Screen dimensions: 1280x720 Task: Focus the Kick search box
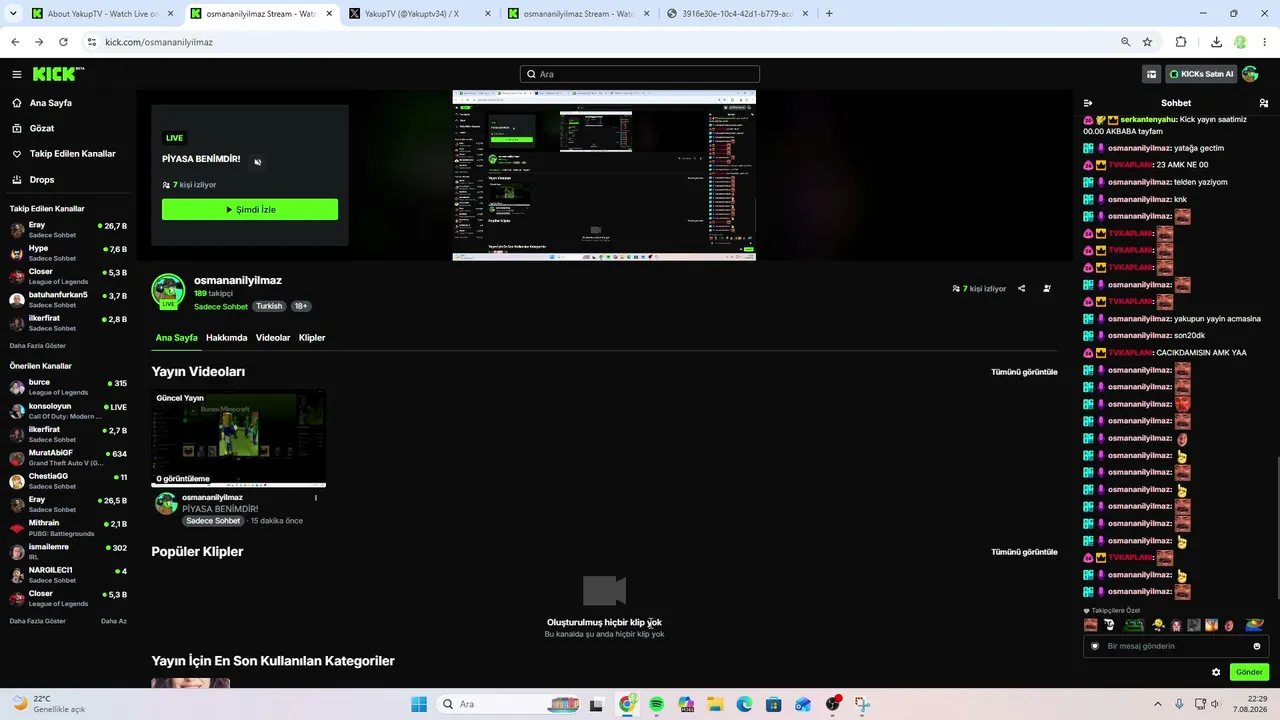[640, 74]
